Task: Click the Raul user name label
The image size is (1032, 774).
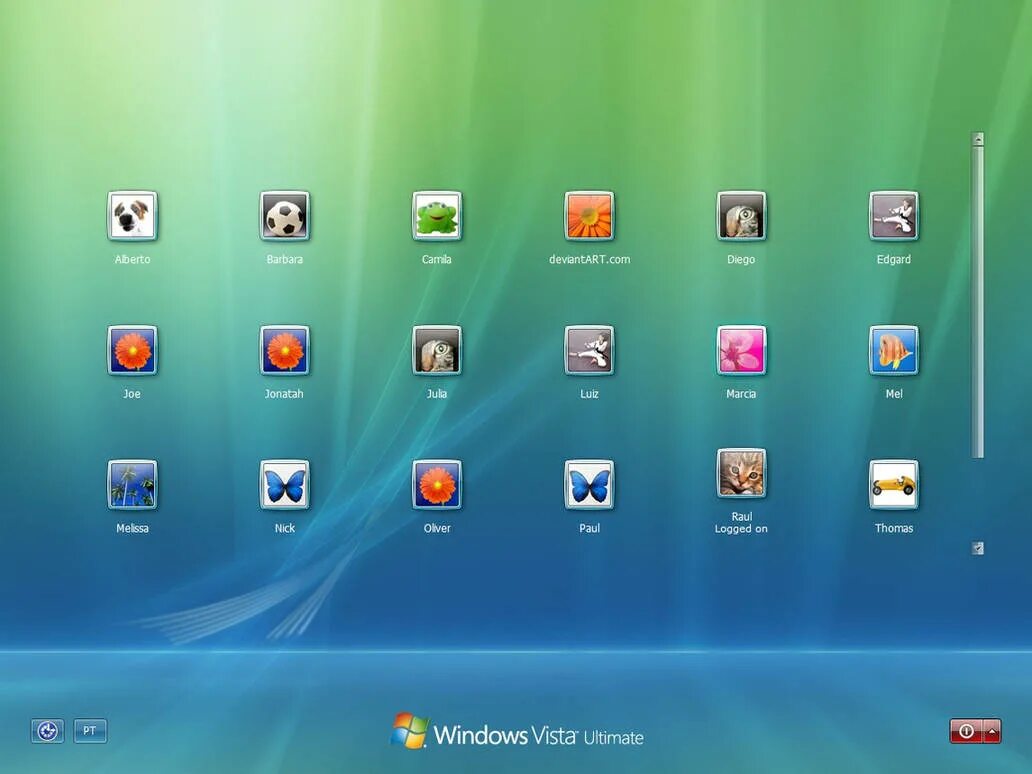Action: [742, 517]
